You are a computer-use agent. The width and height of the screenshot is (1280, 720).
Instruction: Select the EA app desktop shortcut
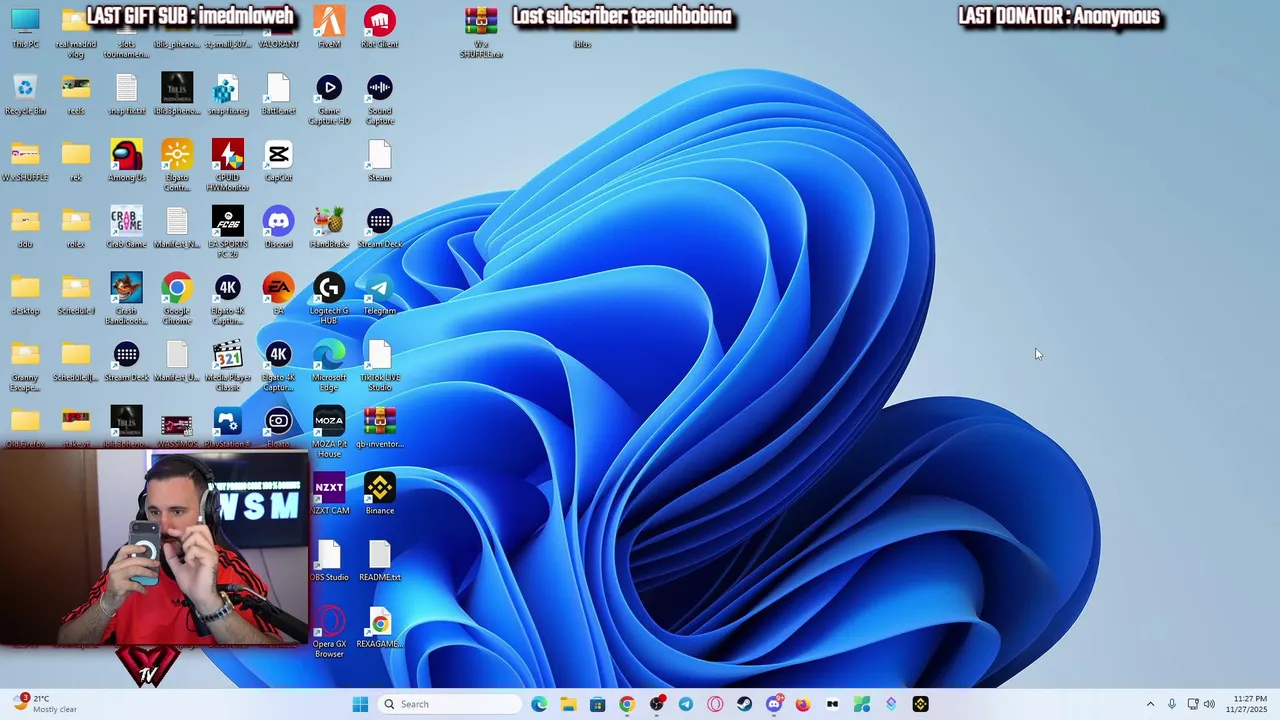(278, 294)
